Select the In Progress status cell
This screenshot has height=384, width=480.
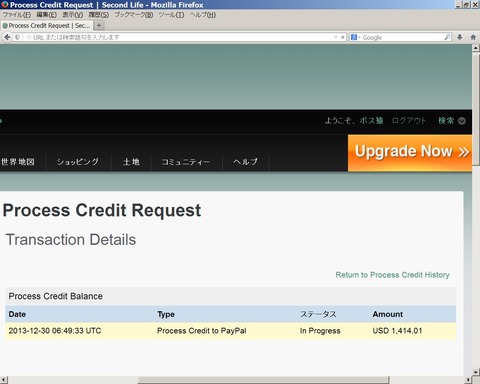click(x=320, y=331)
